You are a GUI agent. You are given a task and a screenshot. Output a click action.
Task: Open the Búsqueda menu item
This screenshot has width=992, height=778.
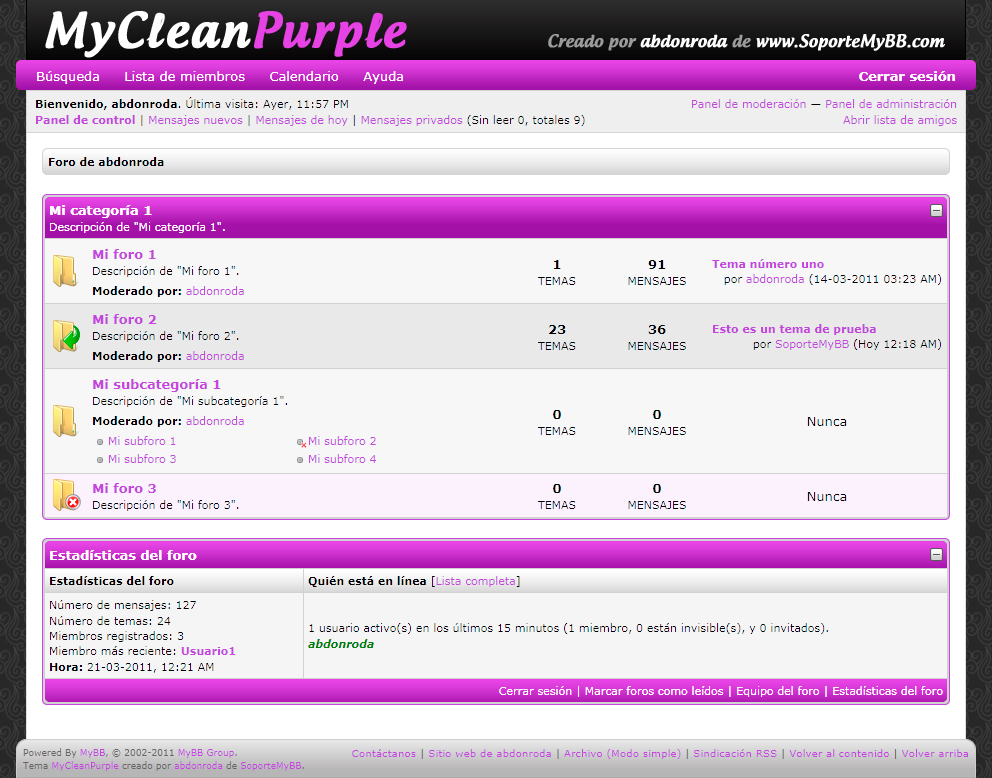[x=68, y=76]
